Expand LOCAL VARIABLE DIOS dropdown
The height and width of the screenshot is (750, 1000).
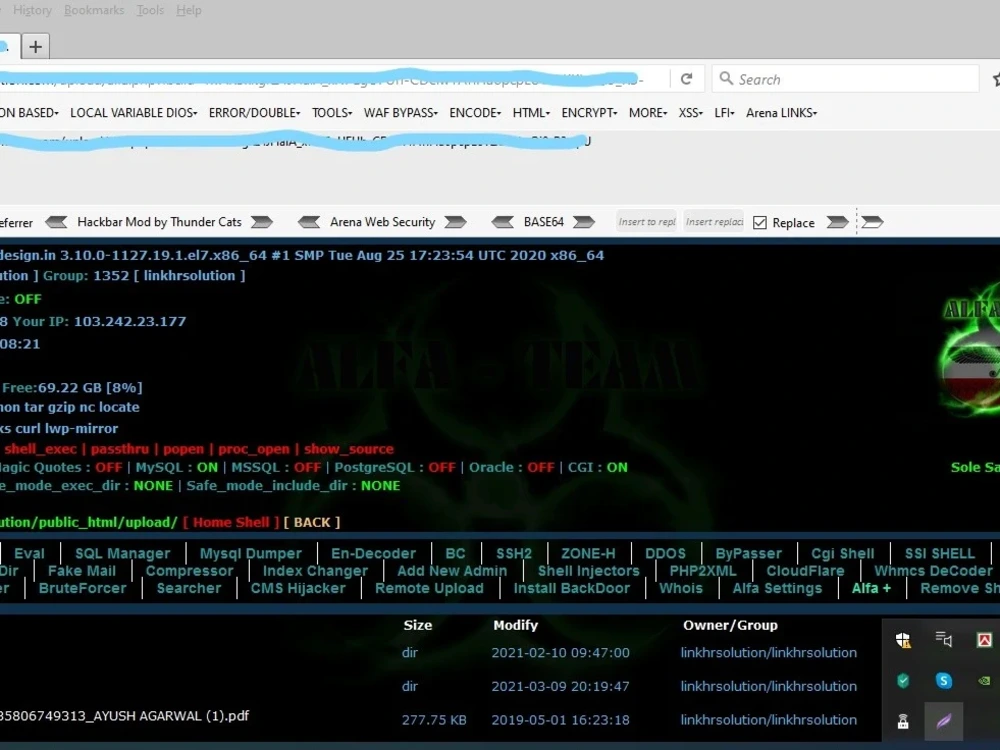(x=133, y=113)
